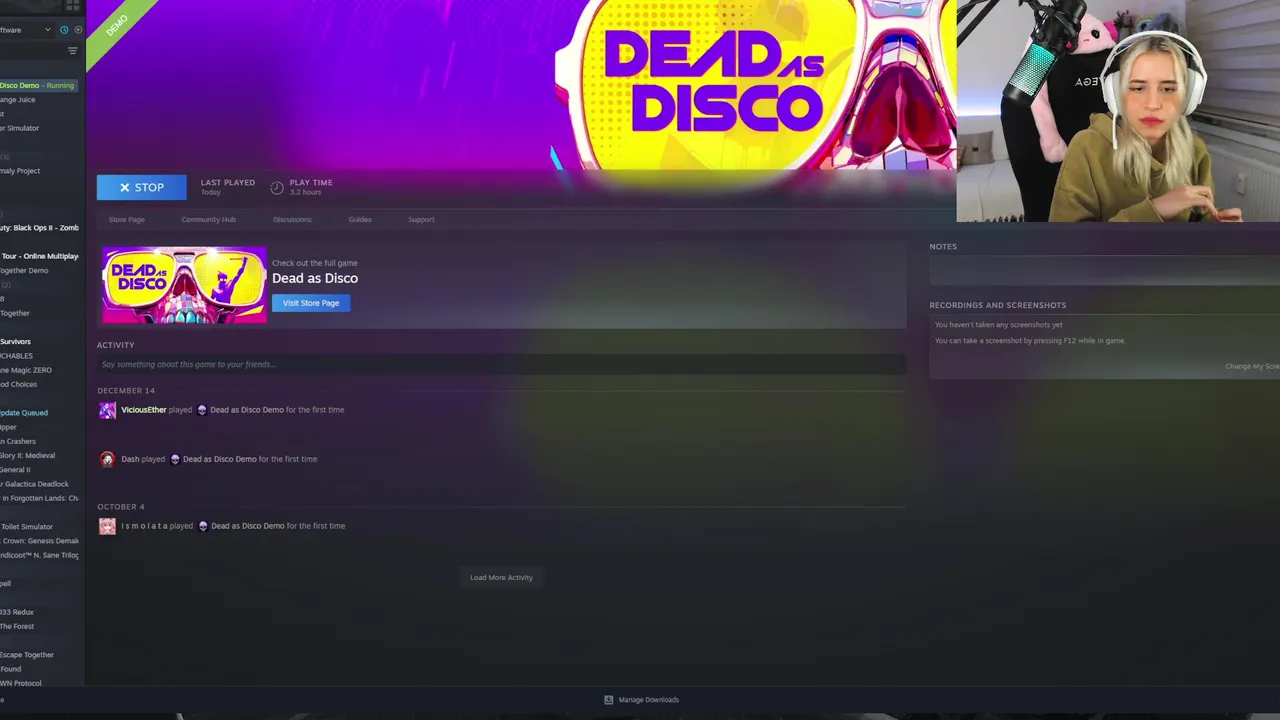This screenshot has height=720, width=1280.
Task: Click the I s m o l a t a username
Action: [x=144, y=526]
